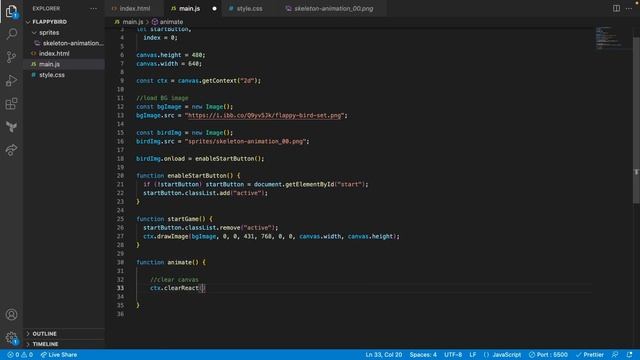This screenshot has width=640, height=360.
Task: Click Port : 5500 live server indicator
Action: (548, 355)
